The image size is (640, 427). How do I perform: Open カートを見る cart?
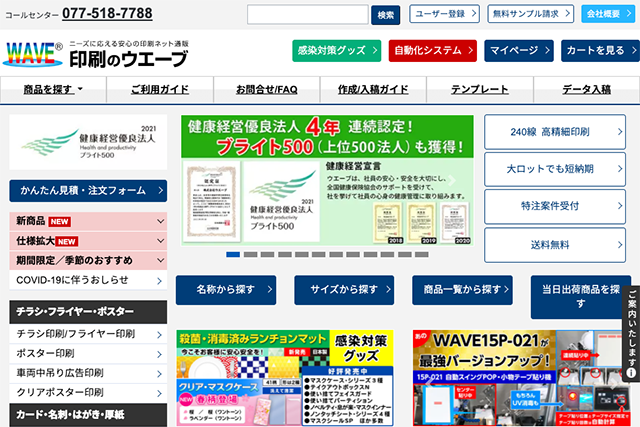(x=600, y=51)
